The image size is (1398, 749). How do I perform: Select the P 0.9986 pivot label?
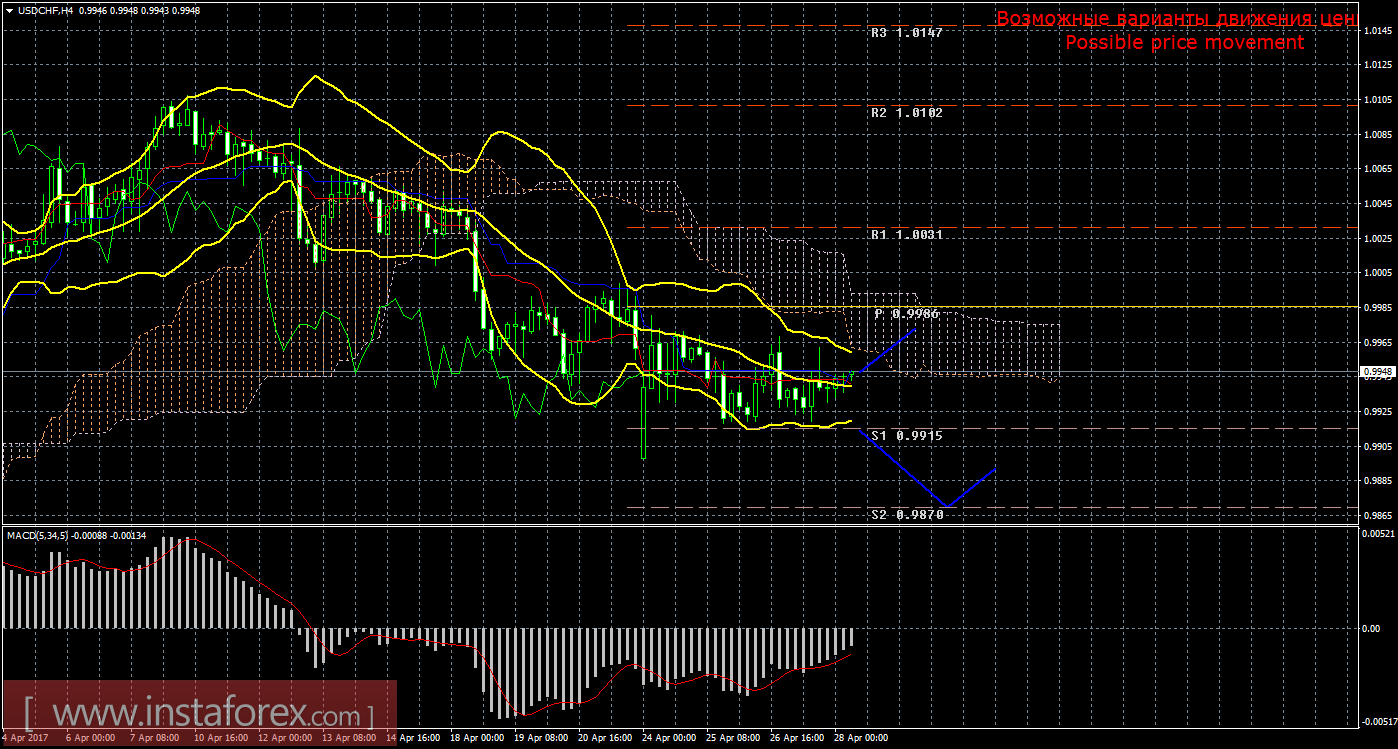pyautogui.click(x=906, y=314)
